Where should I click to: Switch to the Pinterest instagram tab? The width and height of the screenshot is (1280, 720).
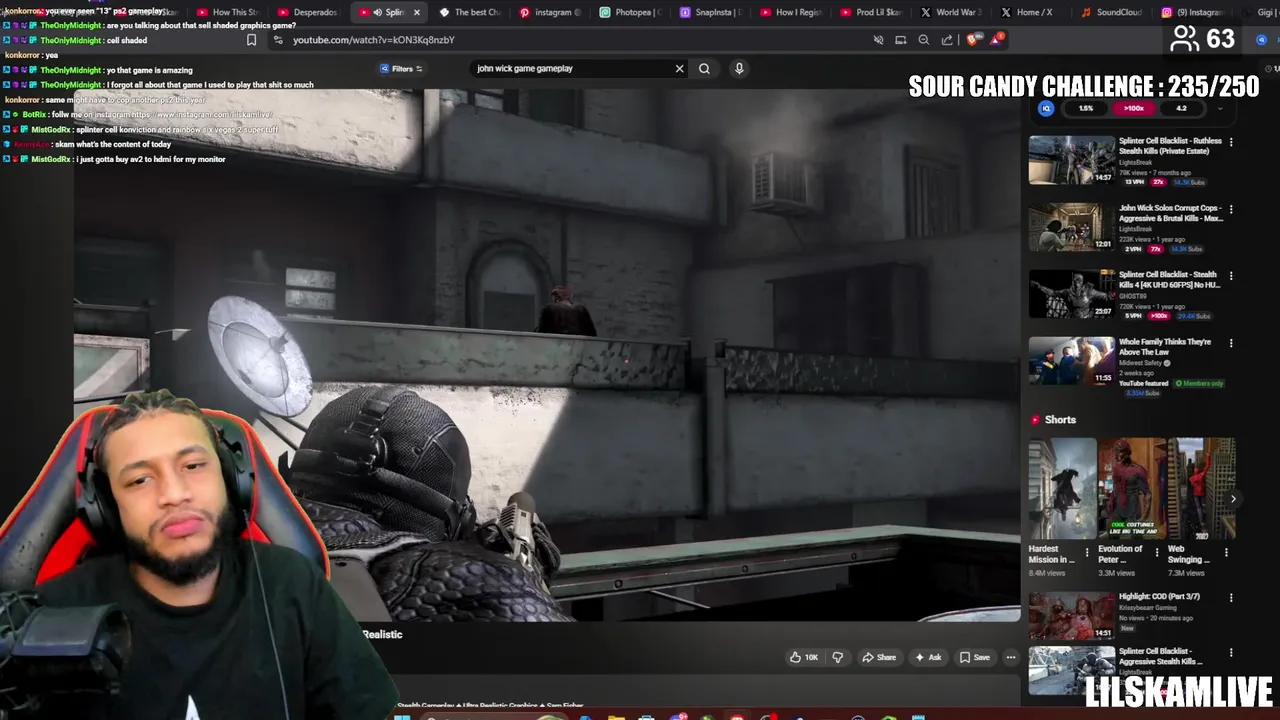click(x=550, y=12)
